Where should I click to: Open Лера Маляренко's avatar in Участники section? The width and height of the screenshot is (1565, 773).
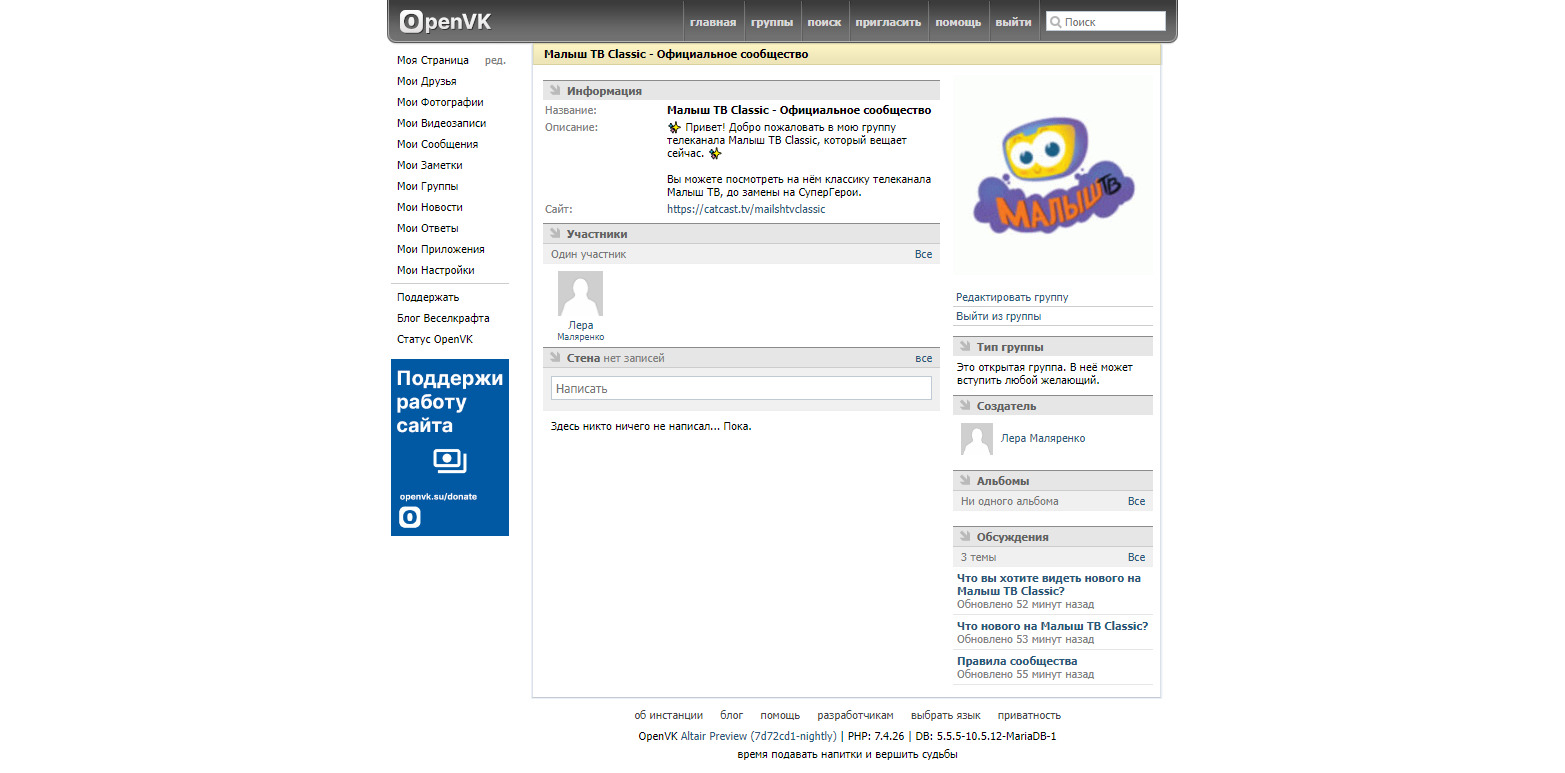pyautogui.click(x=579, y=295)
